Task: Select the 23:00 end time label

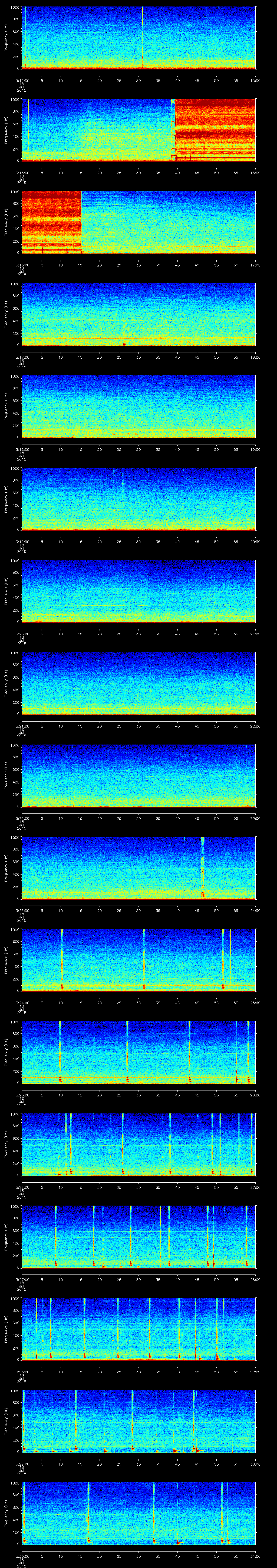Action: 255,818
